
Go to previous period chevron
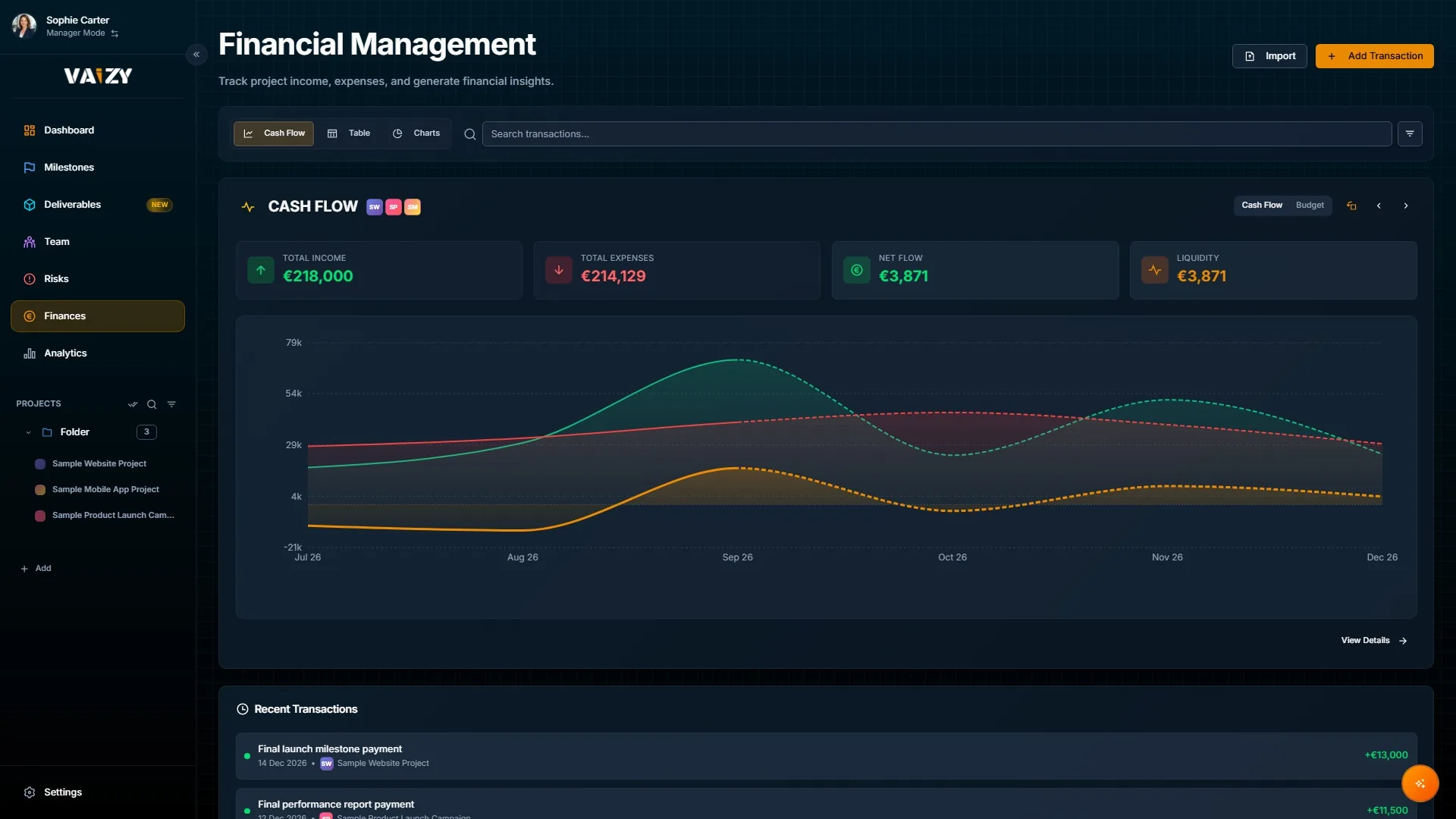pyautogui.click(x=1379, y=206)
